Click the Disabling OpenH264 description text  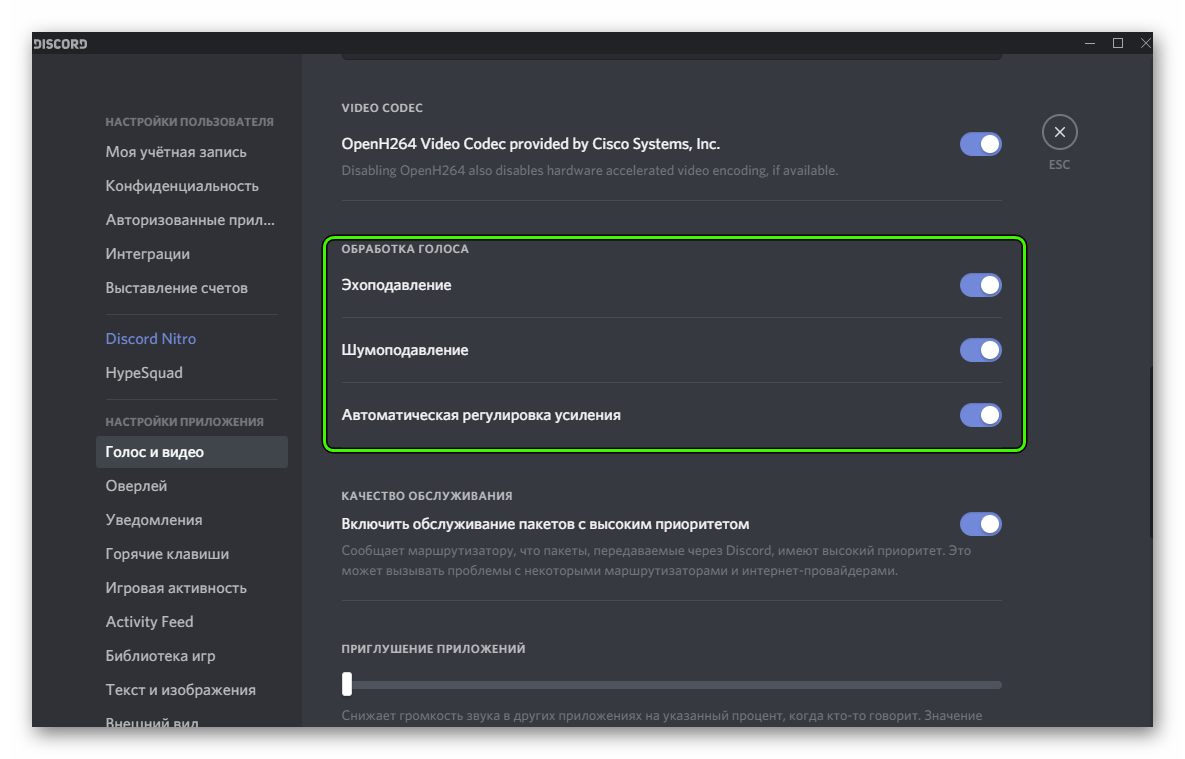tap(589, 171)
